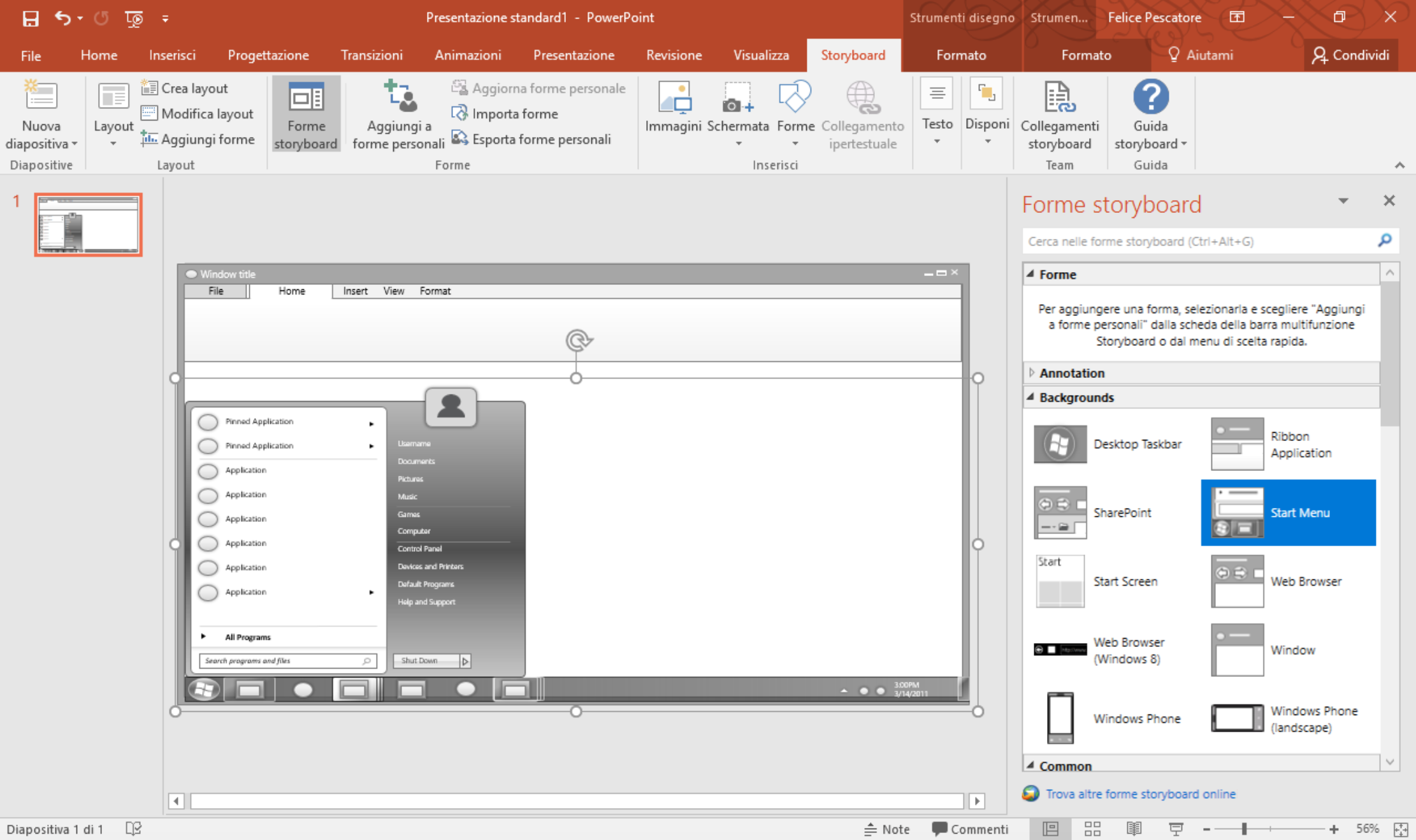Insert Immagini from the ribbon
Viewport: 1416px width, 840px height.
[673, 107]
